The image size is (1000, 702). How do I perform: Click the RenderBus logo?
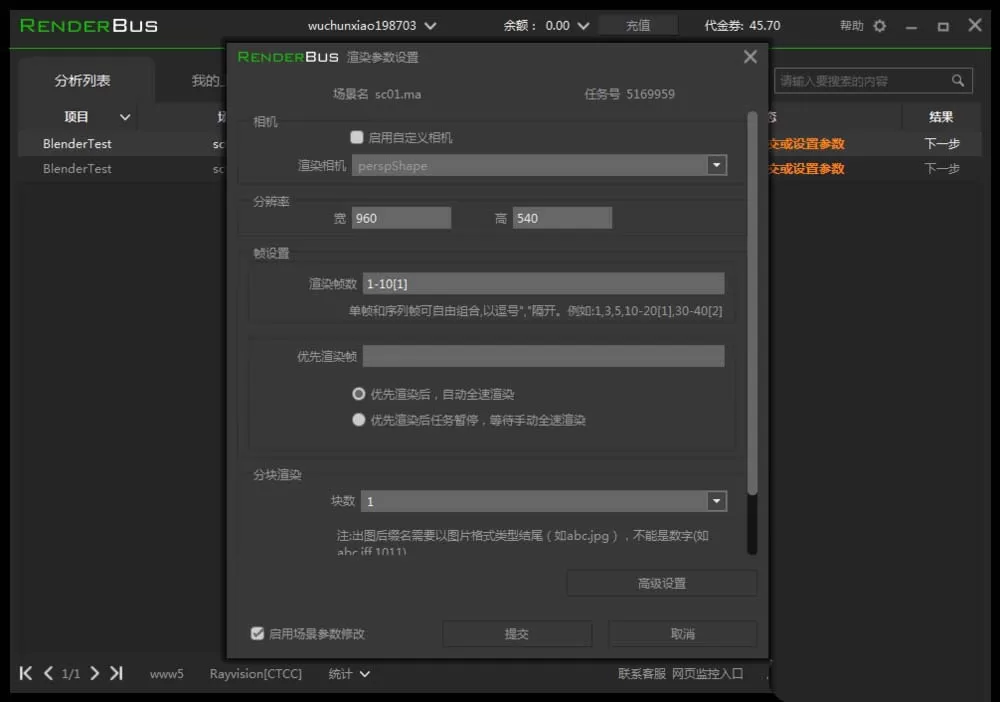89,26
